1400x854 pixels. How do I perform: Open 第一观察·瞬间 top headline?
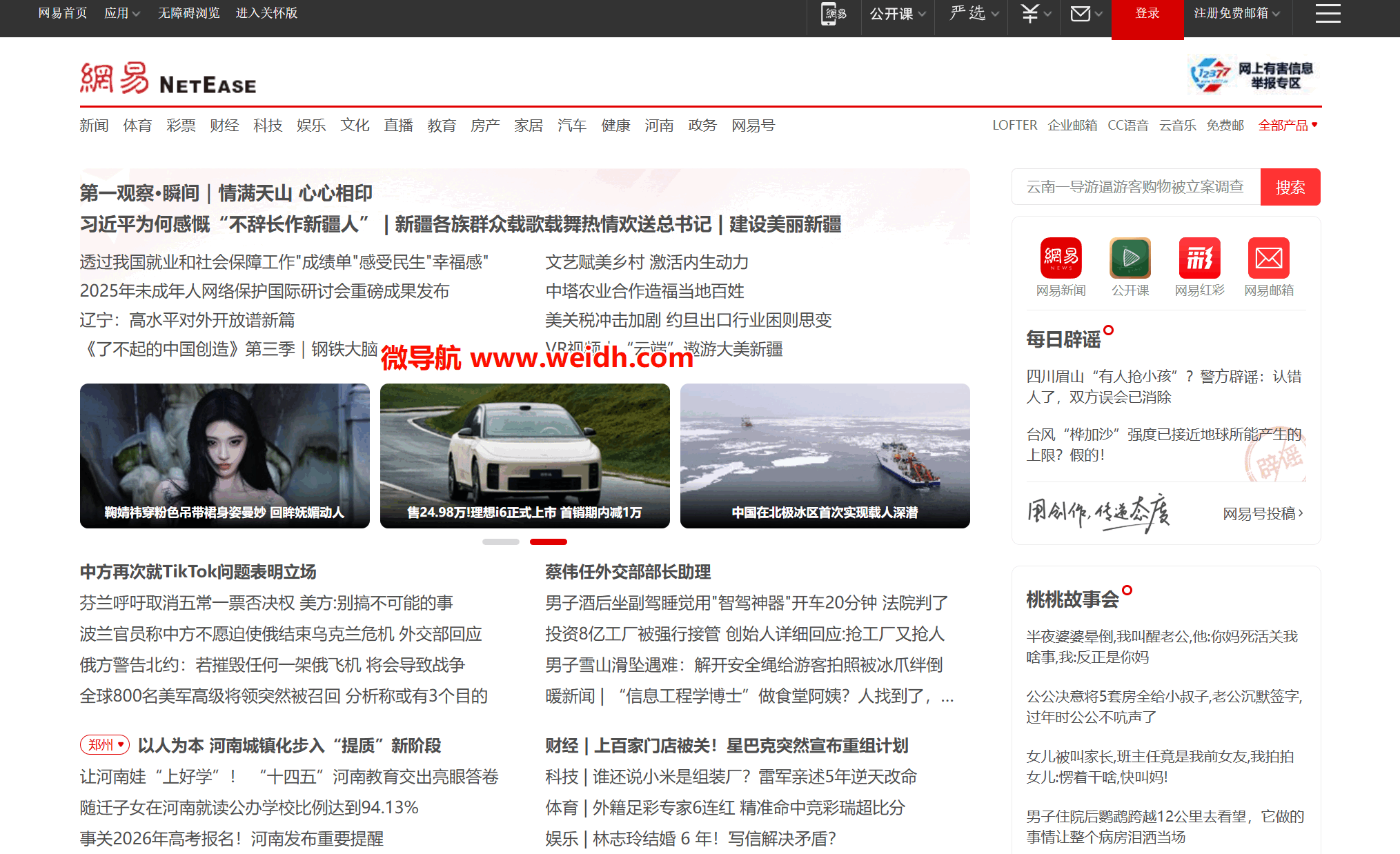click(226, 193)
